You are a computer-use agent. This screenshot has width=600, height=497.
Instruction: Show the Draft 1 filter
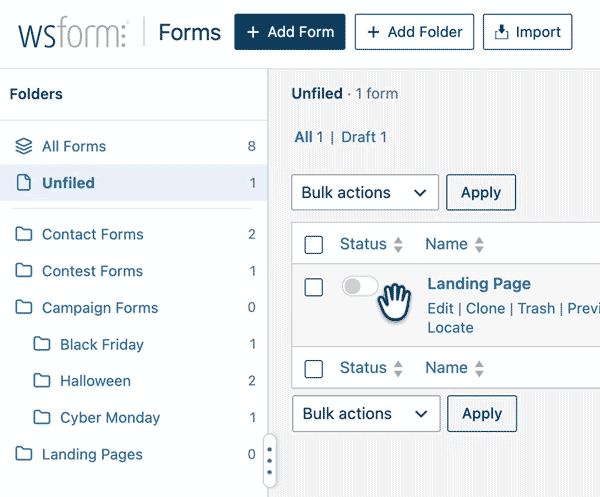(x=364, y=137)
